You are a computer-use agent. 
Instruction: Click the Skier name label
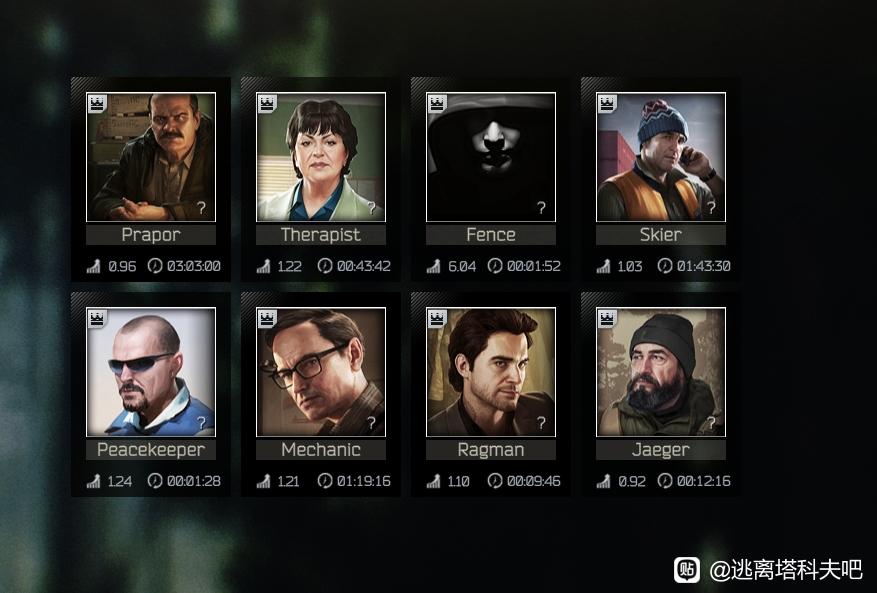(661, 235)
